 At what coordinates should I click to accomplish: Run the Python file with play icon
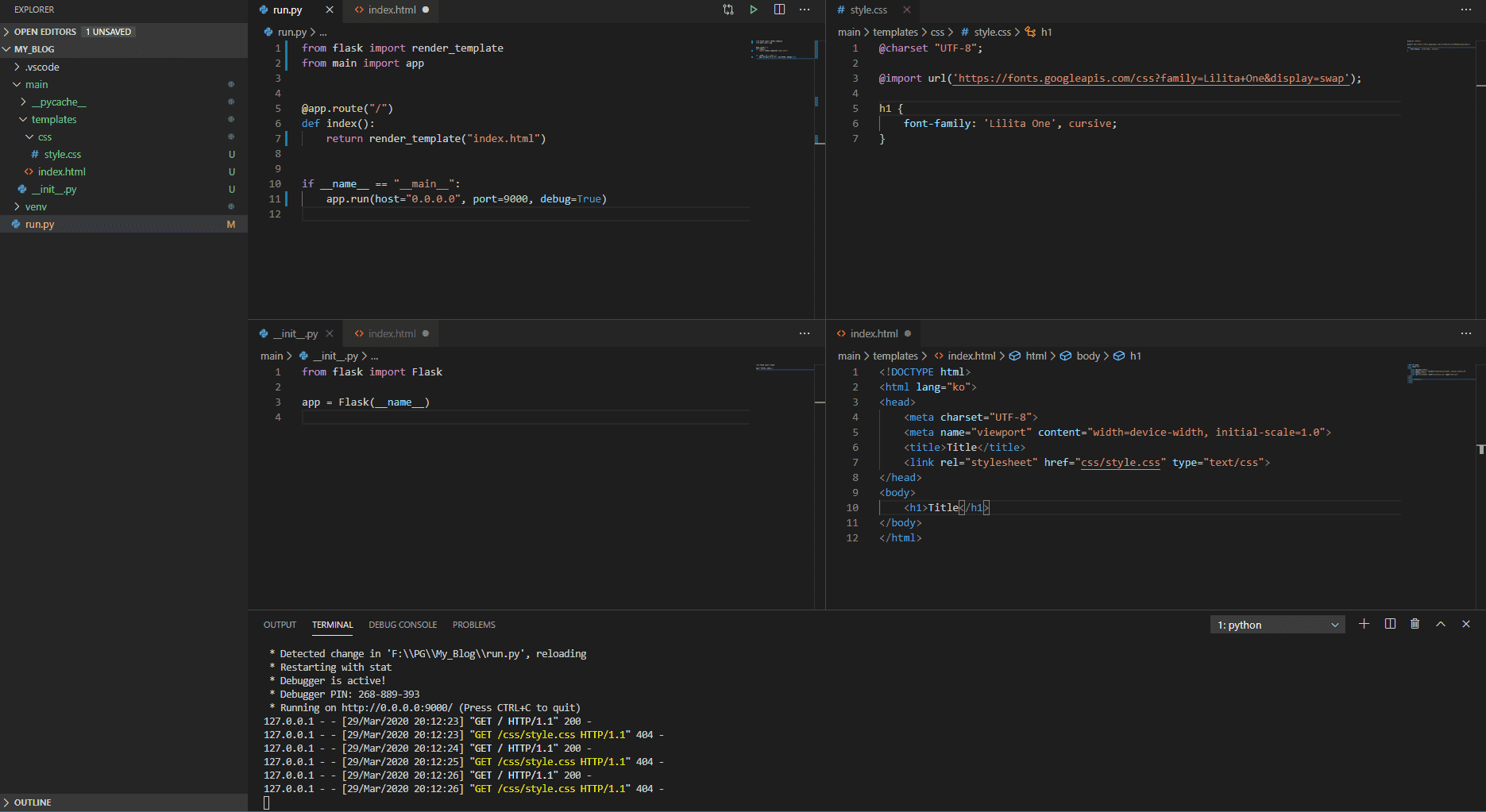(753, 10)
